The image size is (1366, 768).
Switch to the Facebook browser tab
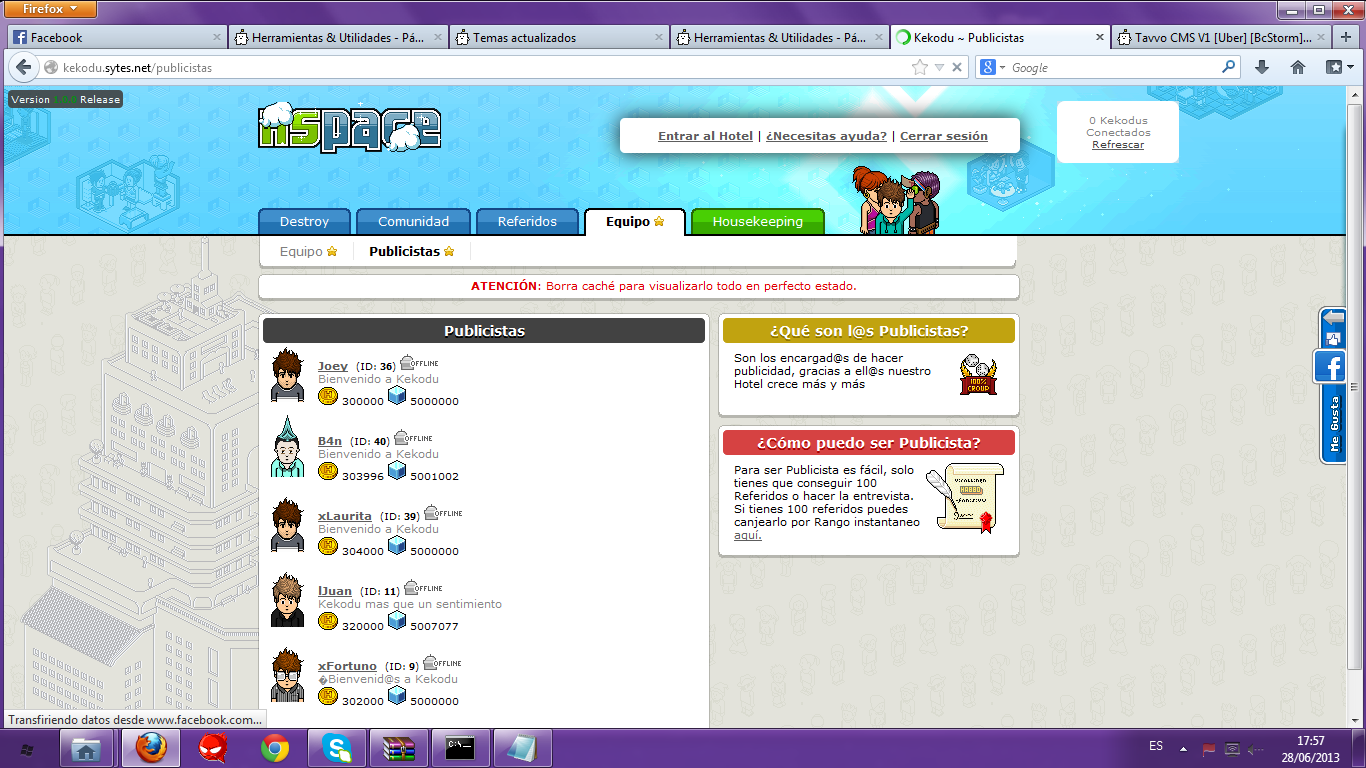click(116, 37)
